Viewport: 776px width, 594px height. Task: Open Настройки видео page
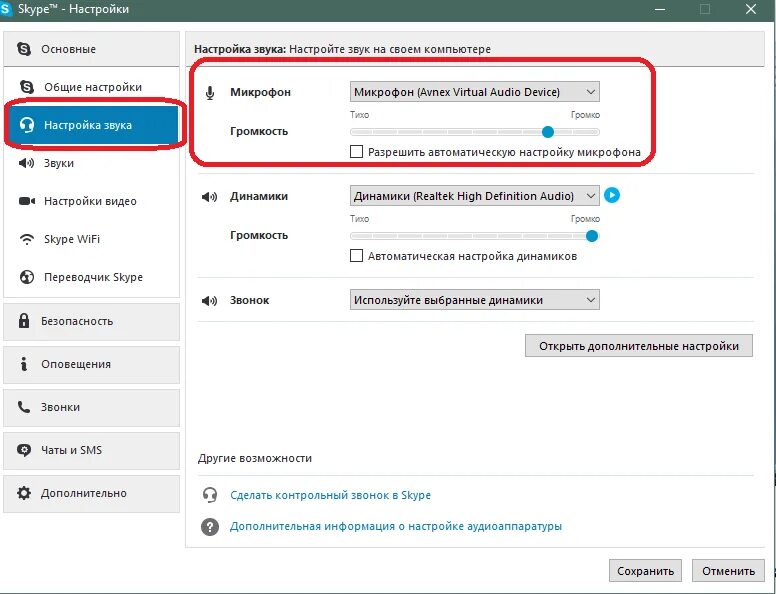(92, 201)
